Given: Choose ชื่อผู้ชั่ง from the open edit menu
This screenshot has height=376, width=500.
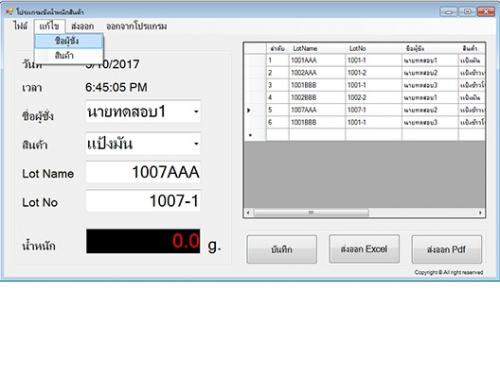Looking at the screenshot, I should coord(69,41).
